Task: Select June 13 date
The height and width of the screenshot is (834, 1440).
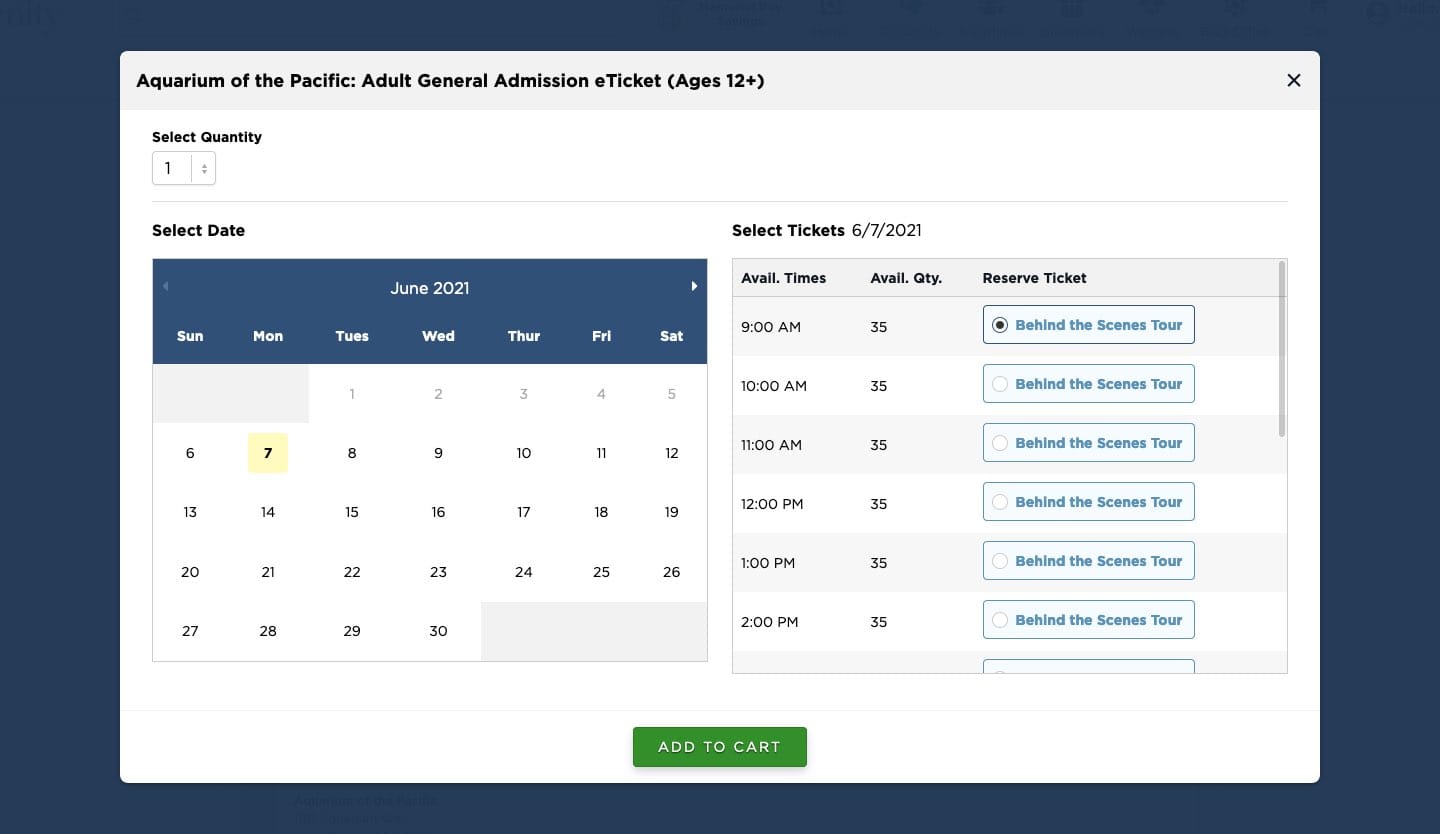Action: pos(190,512)
